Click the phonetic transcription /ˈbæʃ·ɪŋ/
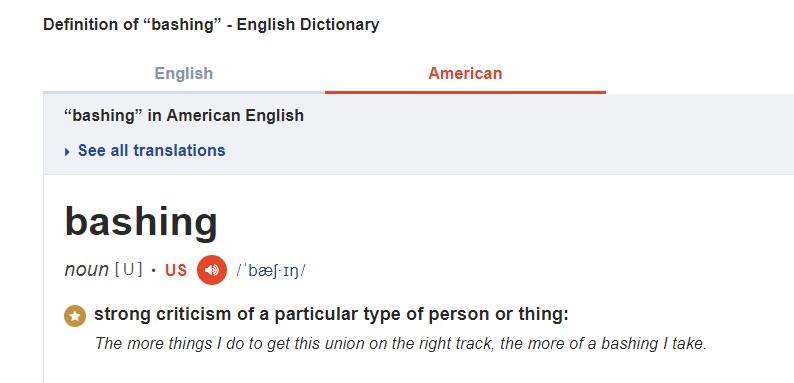794x383 pixels. (271, 271)
